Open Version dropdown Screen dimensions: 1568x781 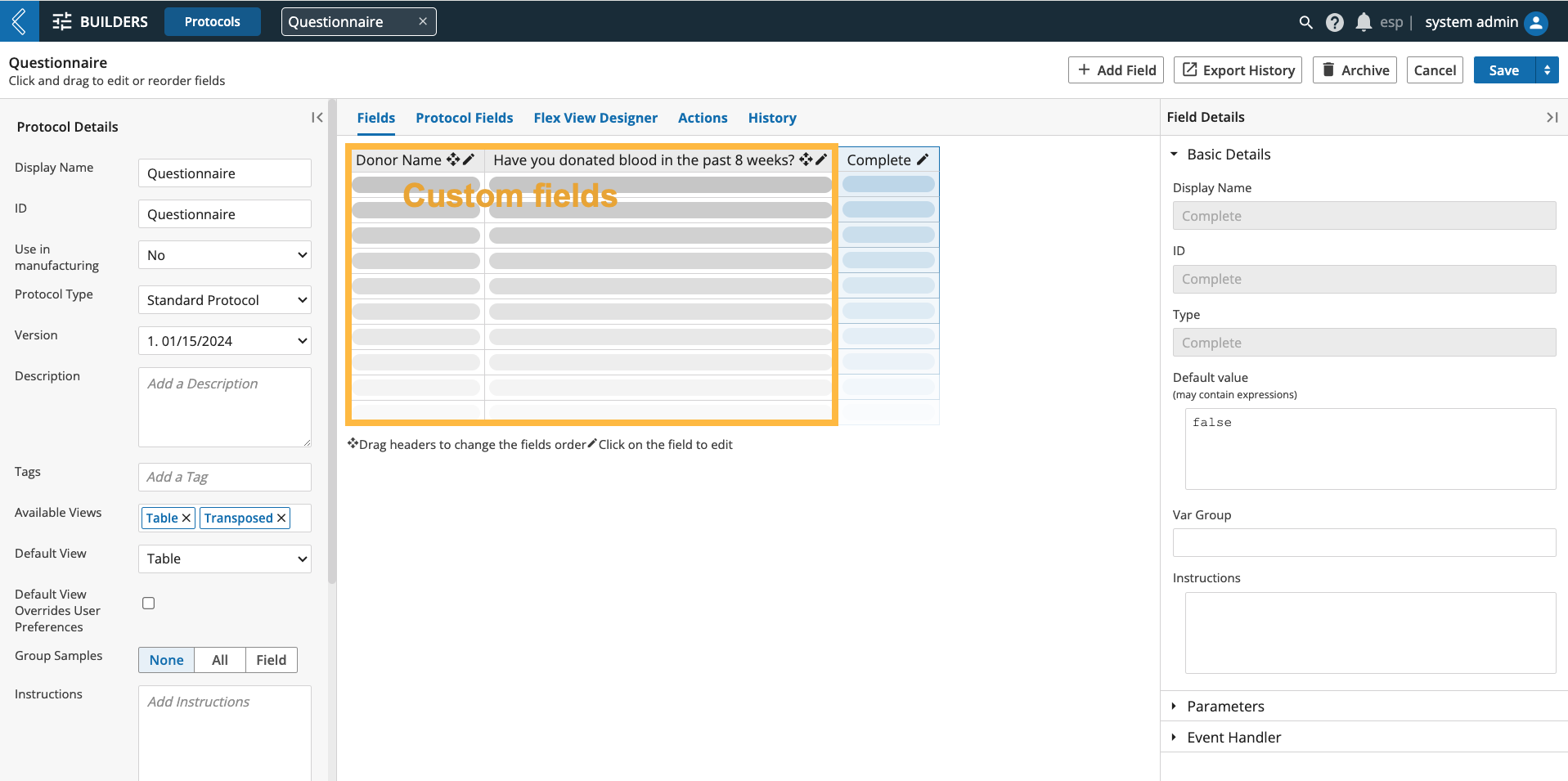coord(225,341)
